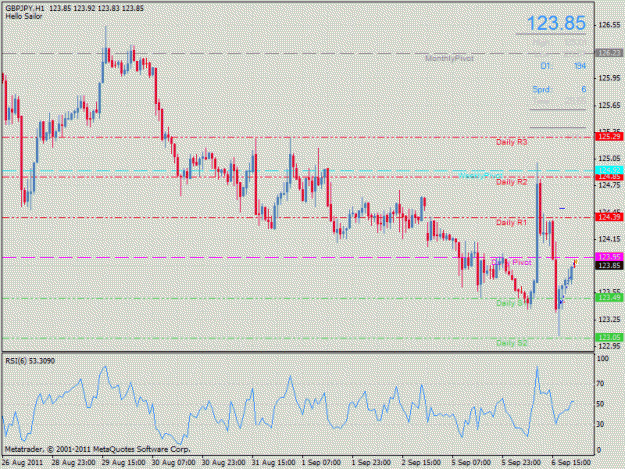
Task: Click the '1 Sep 07:00' time axis label
Action: pos(321,463)
